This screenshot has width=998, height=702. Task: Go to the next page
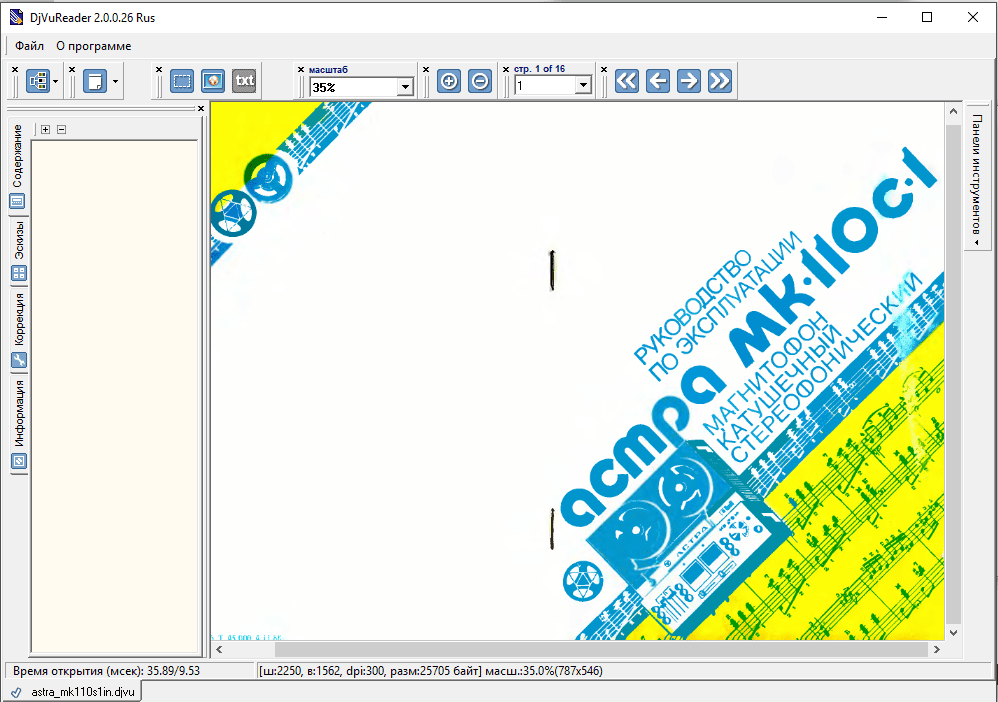689,81
